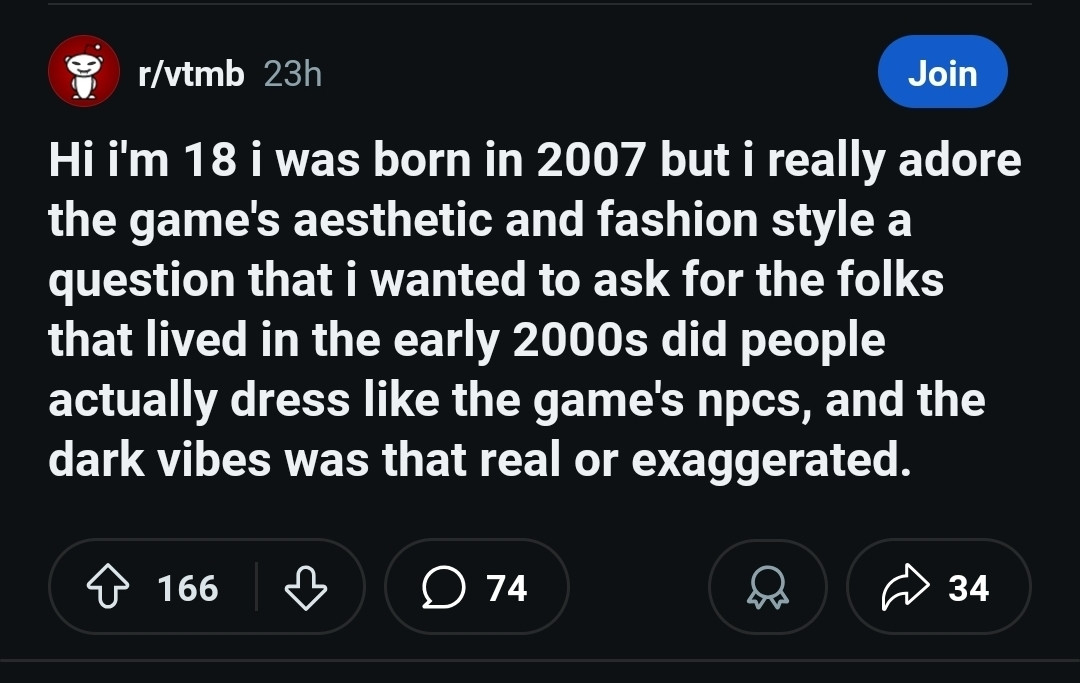Image resolution: width=1080 pixels, height=683 pixels.
Task: Select the award pill button
Action: click(x=768, y=587)
